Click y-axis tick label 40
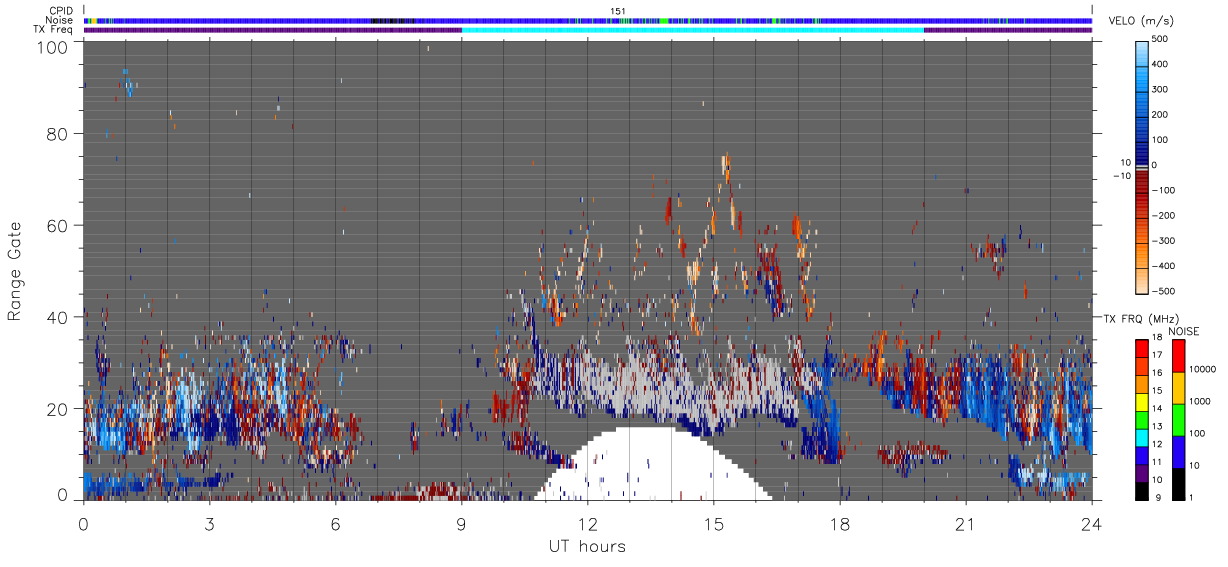Screen dimensions: 1228x567 click(x=58, y=317)
